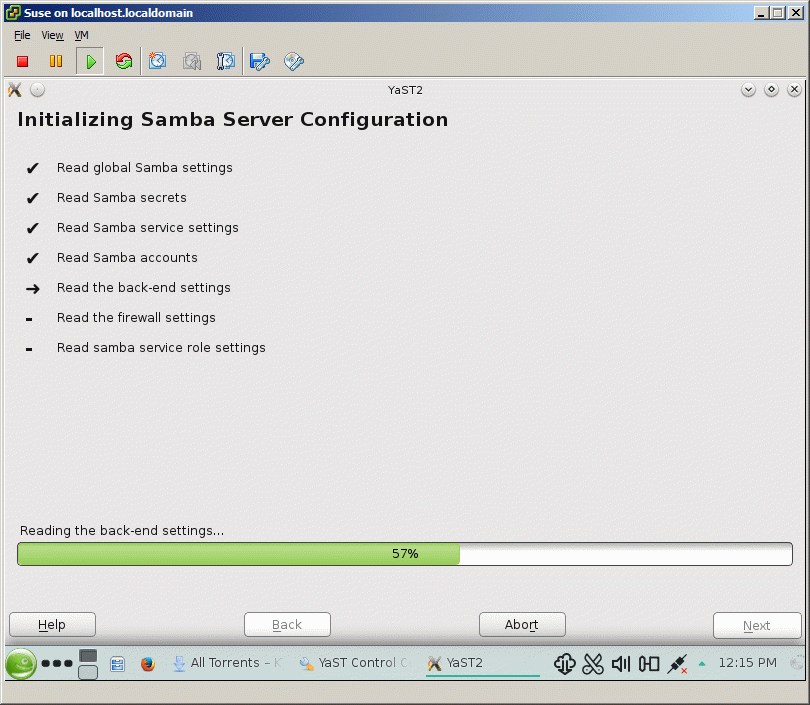Switch to the All Torrents taskbar window
Screen dimensions: 810x705
click(x=228, y=663)
